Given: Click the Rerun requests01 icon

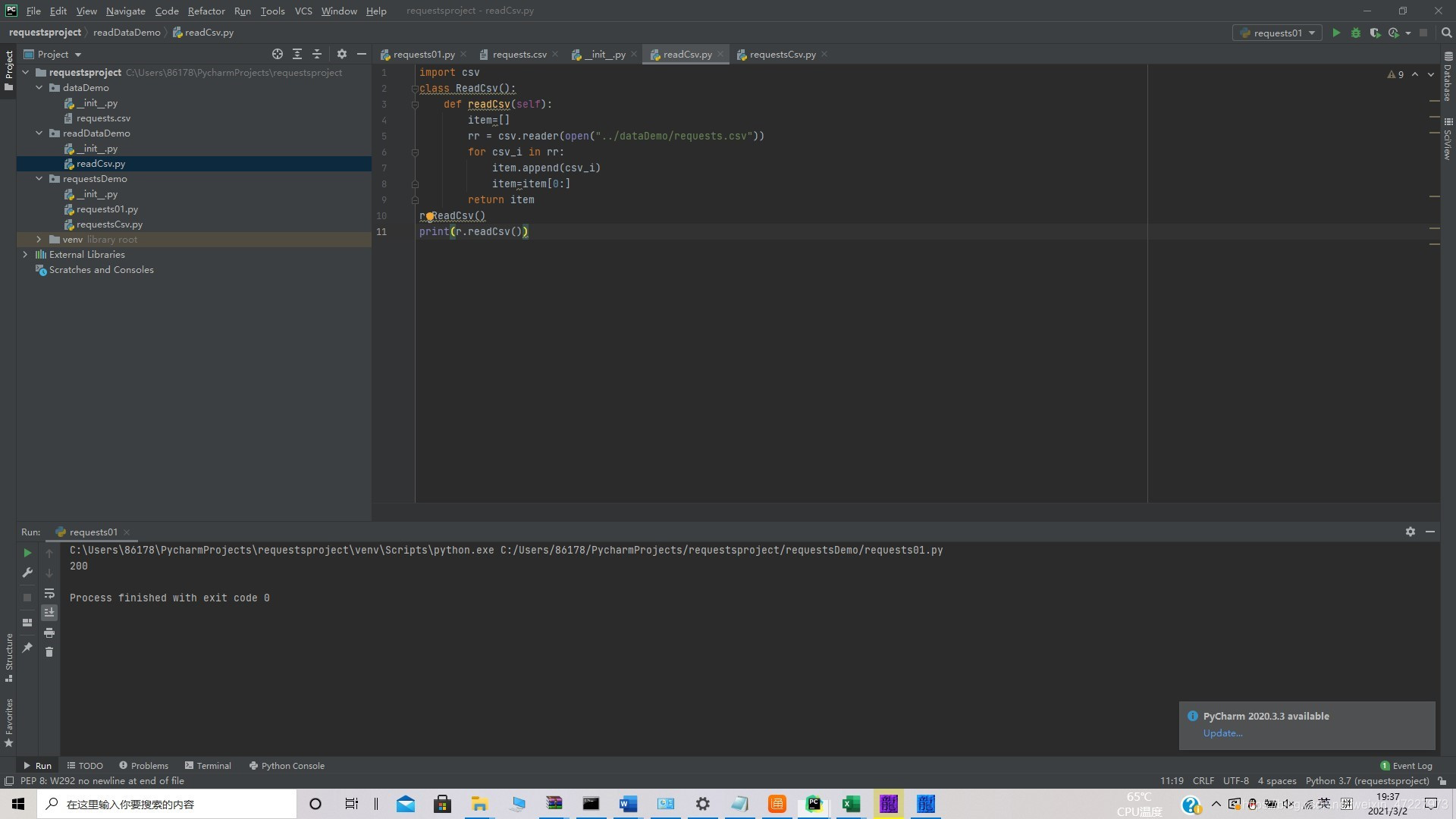Looking at the screenshot, I should 27,551.
